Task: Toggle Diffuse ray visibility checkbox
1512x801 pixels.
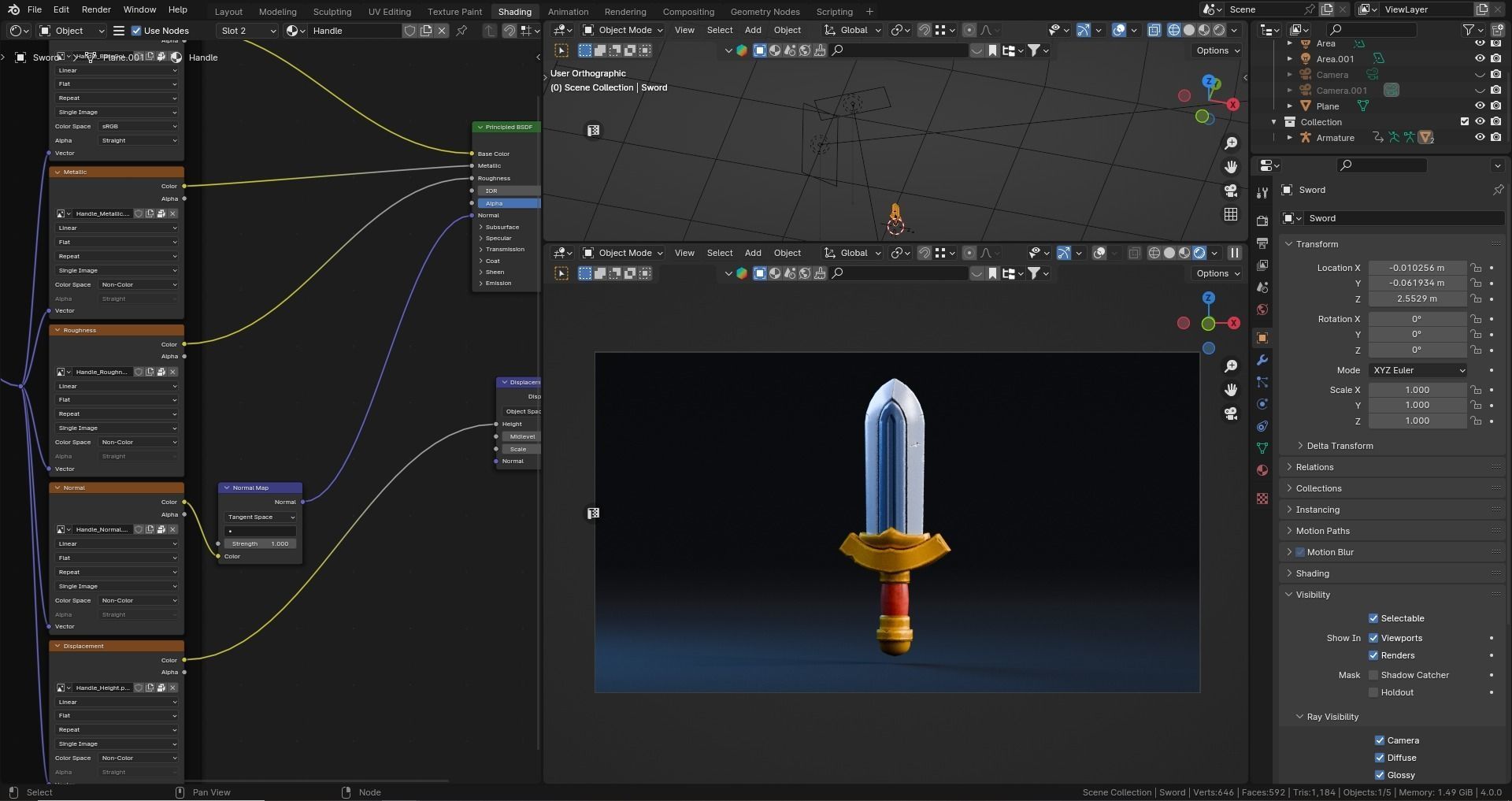Action: click(x=1380, y=758)
